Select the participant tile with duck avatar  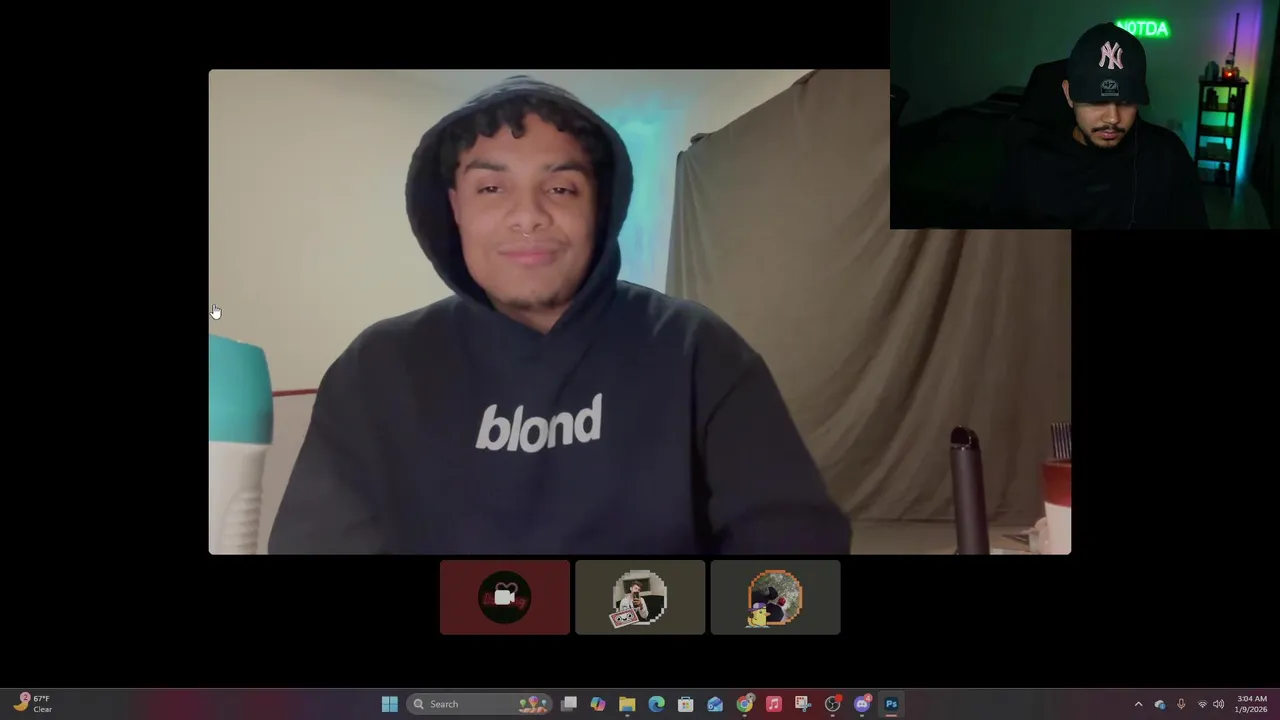coord(775,597)
